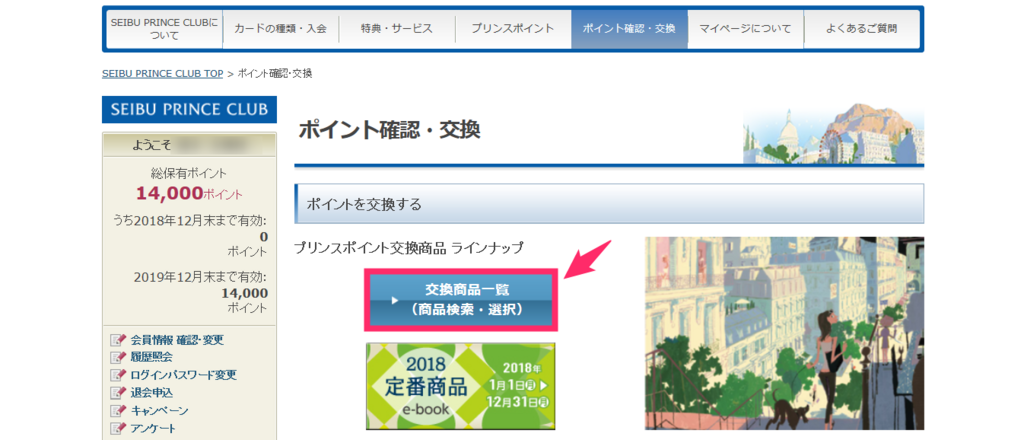Click the pencil icon beside アンケート
1024x440 pixels.
coord(118,429)
